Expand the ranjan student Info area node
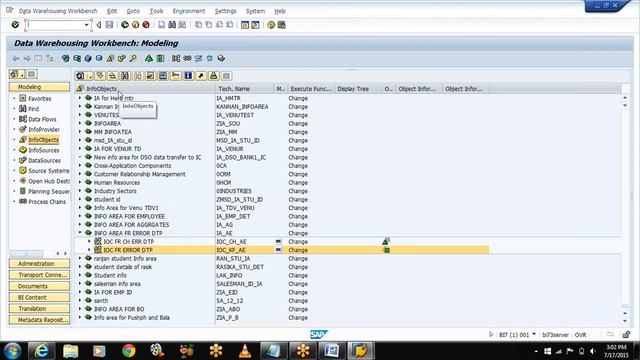 (x=80, y=258)
